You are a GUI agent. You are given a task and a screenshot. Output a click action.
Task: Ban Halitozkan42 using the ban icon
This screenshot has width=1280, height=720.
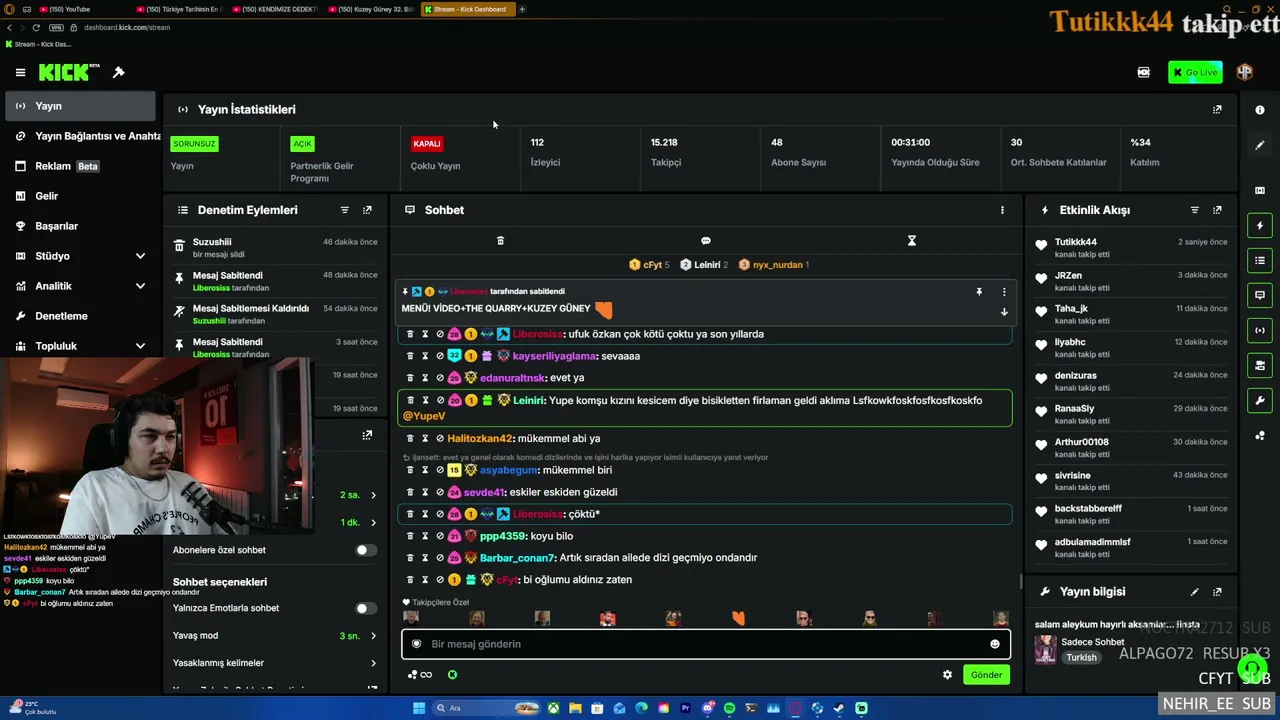440,438
